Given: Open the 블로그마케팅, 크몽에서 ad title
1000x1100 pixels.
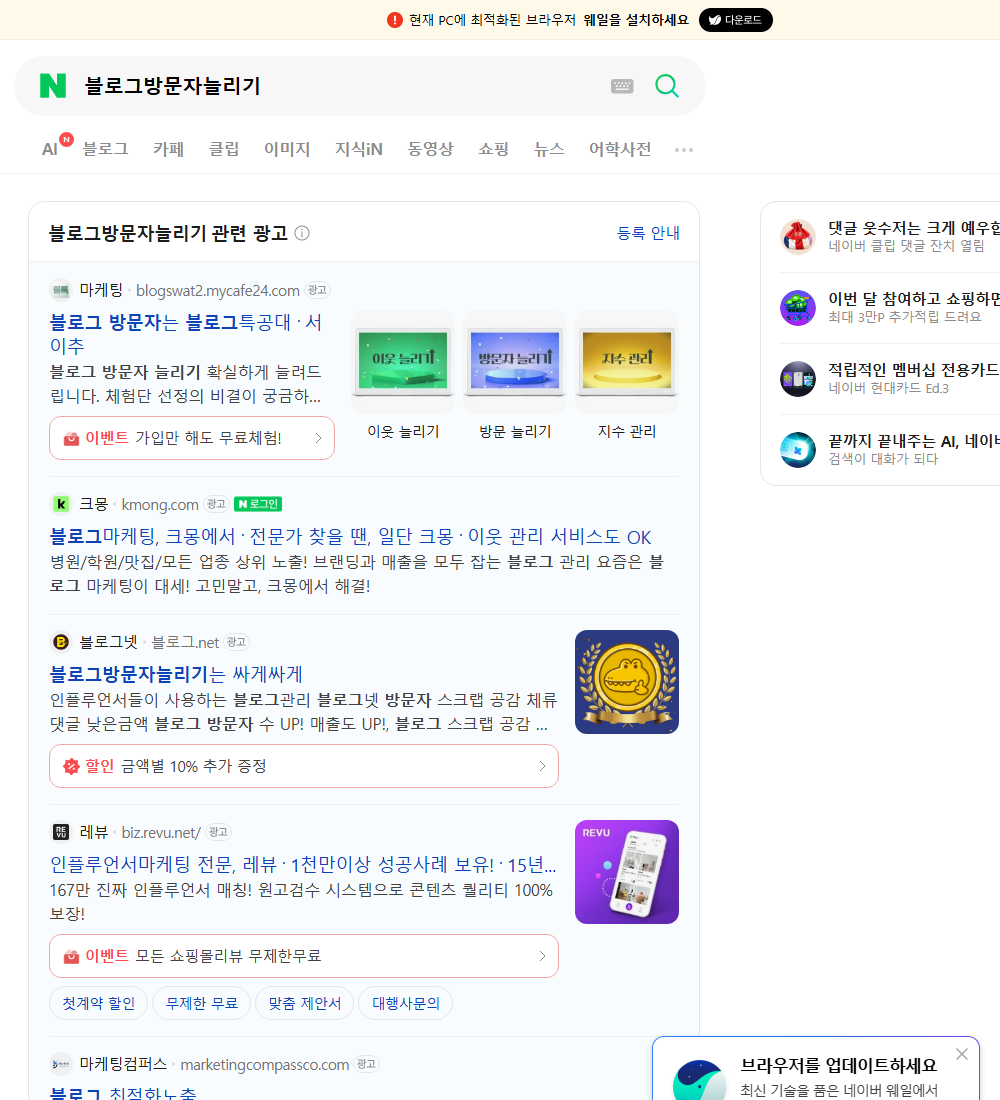Looking at the screenshot, I should (x=350, y=537).
